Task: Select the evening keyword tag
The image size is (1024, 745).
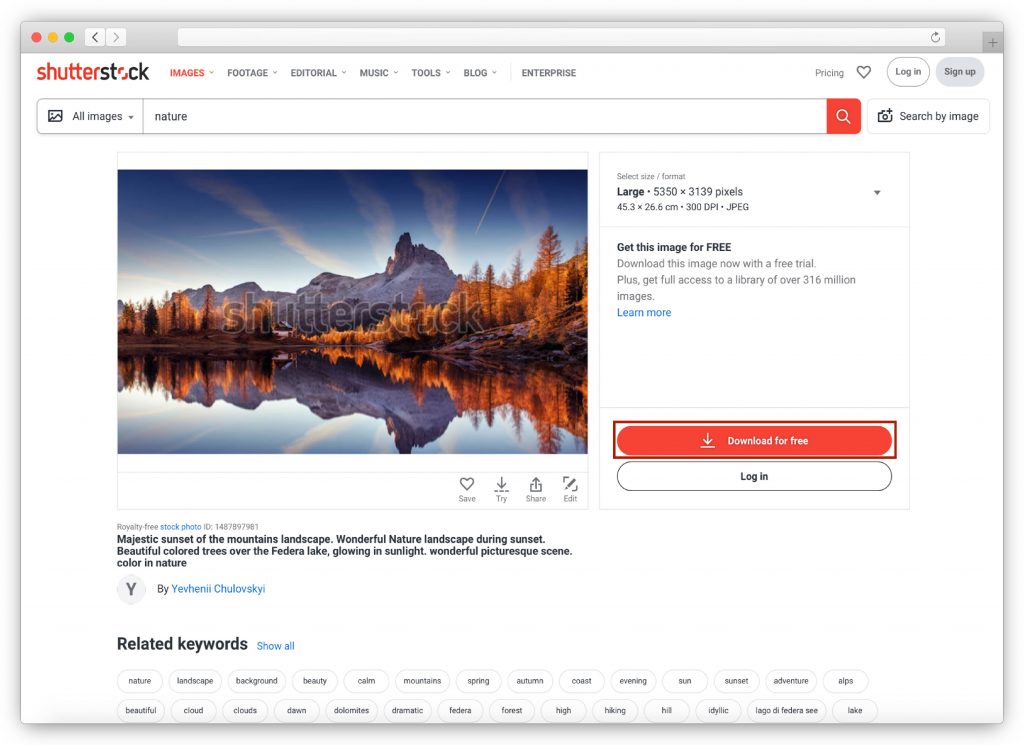Action: pyautogui.click(x=633, y=681)
